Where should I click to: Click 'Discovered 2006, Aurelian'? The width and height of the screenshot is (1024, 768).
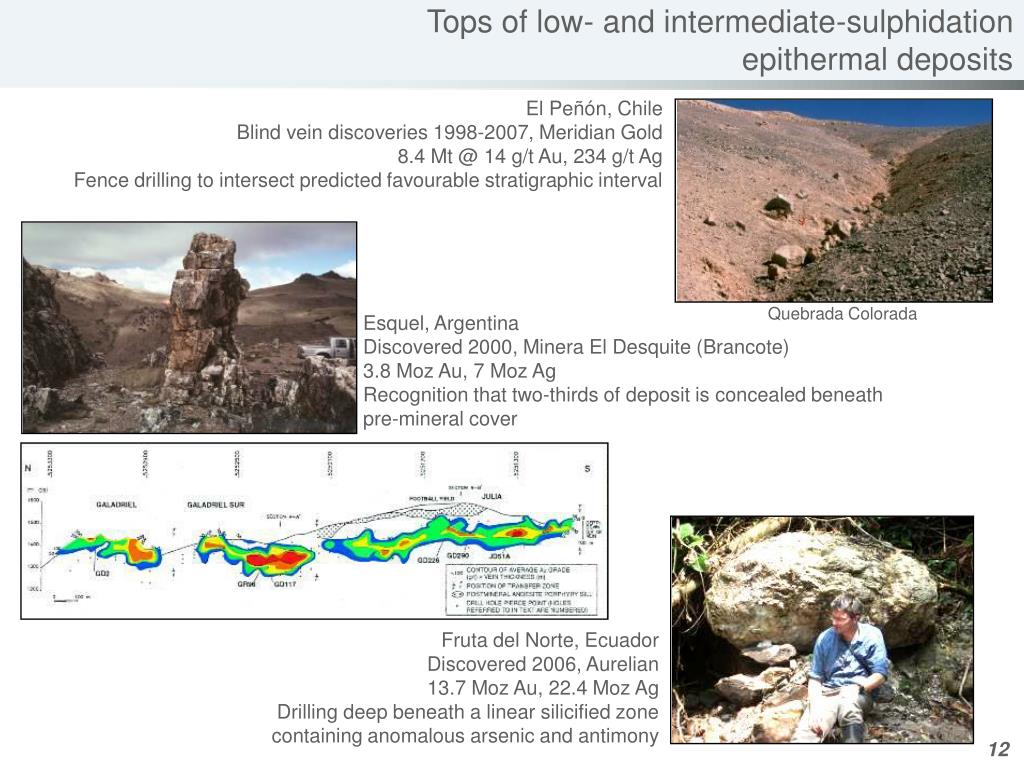[543, 664]
